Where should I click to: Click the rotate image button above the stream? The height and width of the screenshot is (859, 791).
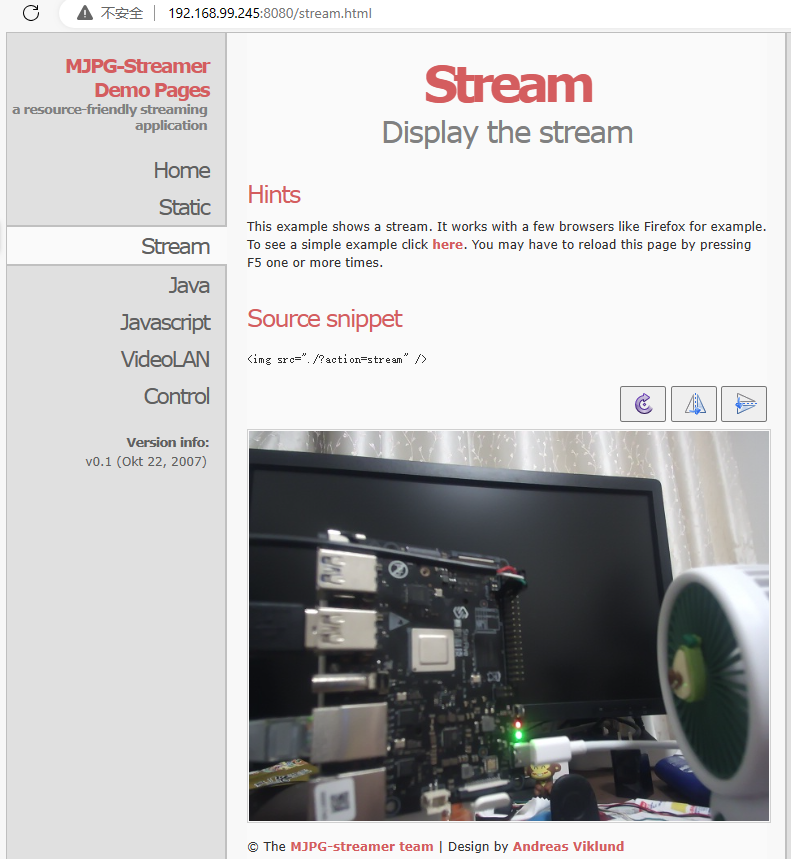643,404
